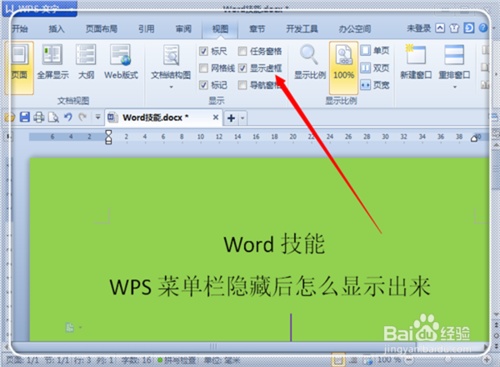Click the shirt-shaped skin icon
Viewport: 500px width, 367px height.
tap(454, 28)
